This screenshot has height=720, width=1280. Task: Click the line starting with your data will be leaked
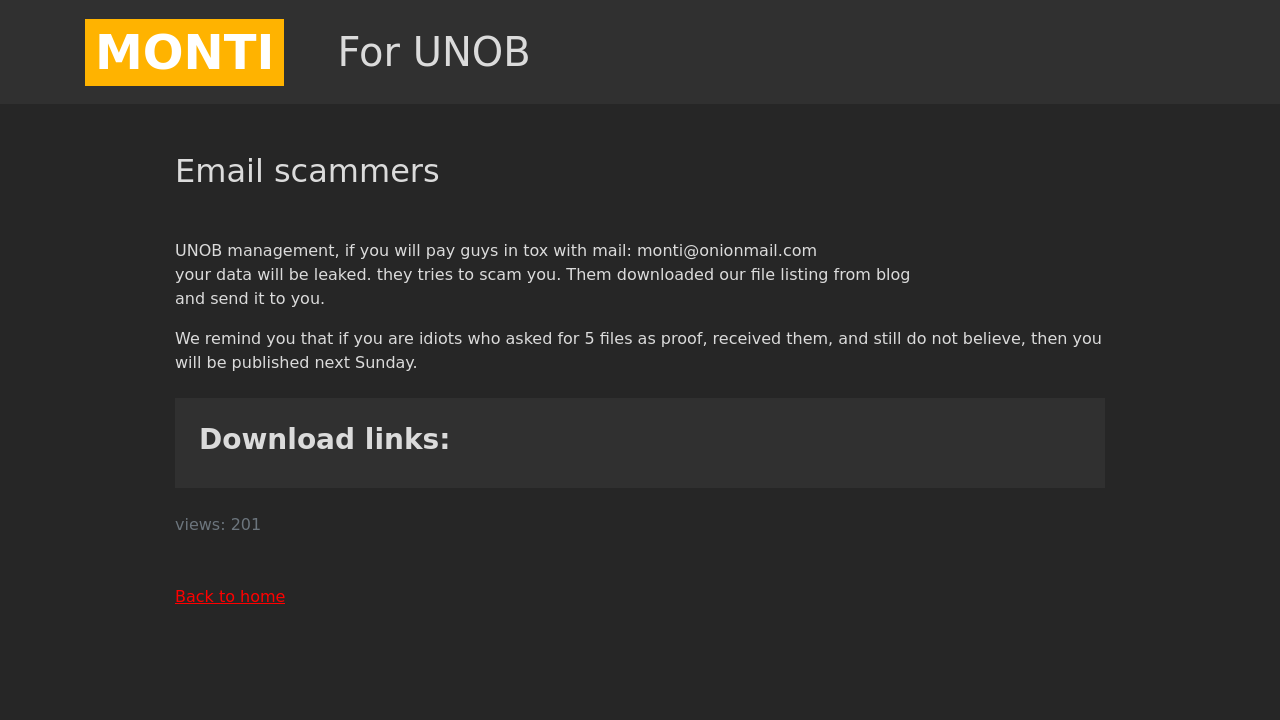542,275
